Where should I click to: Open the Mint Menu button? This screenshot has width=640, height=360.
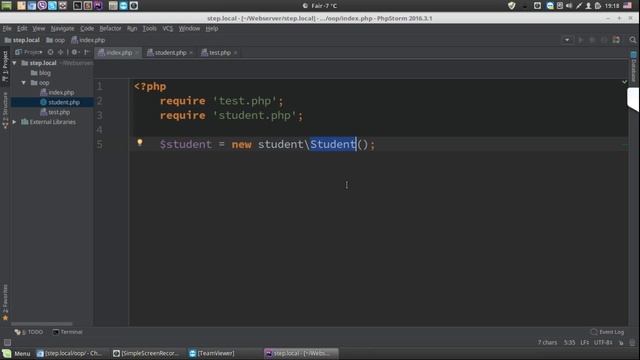point(17,353)
